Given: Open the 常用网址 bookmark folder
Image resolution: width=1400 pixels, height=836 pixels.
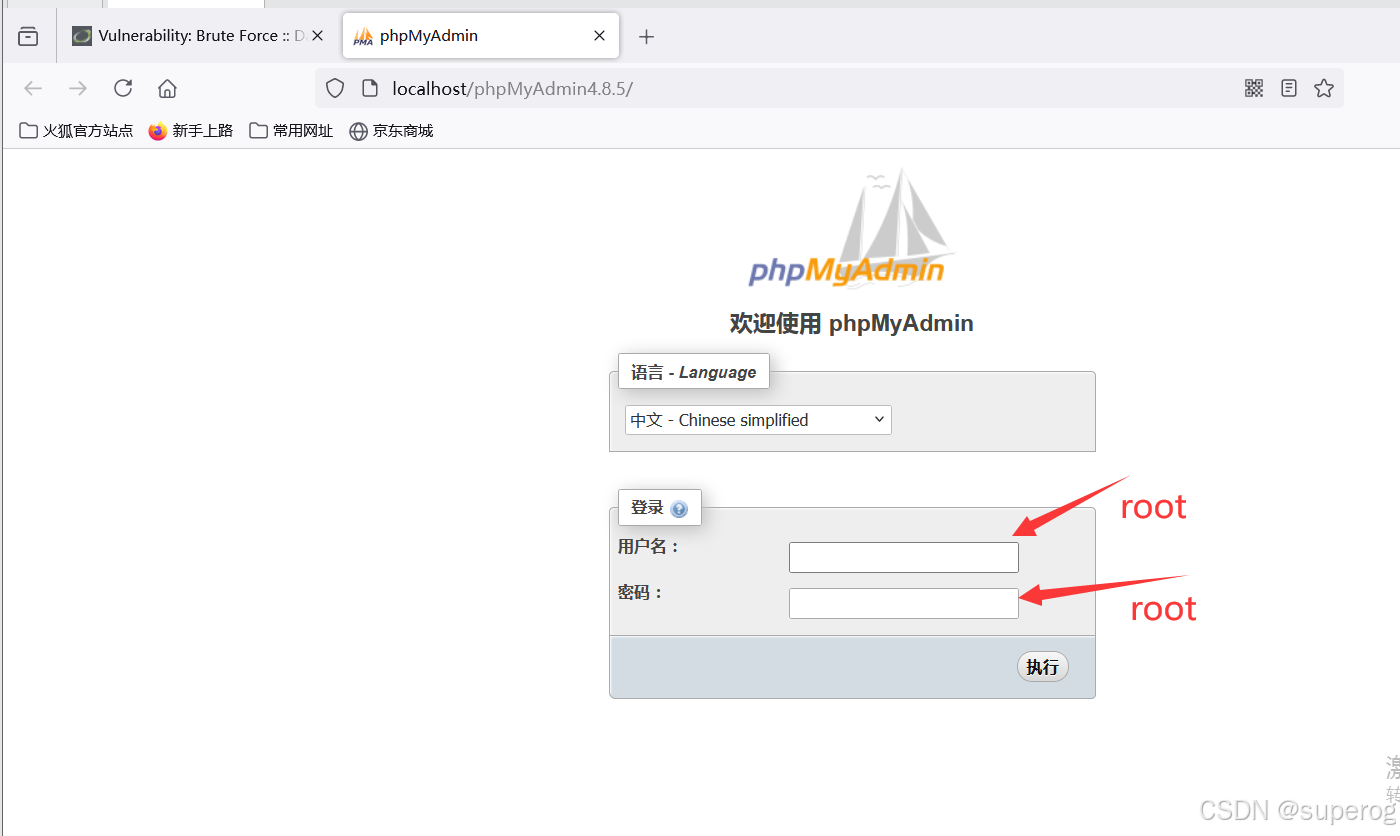Looking at the screenshot, I should (291, 131).
